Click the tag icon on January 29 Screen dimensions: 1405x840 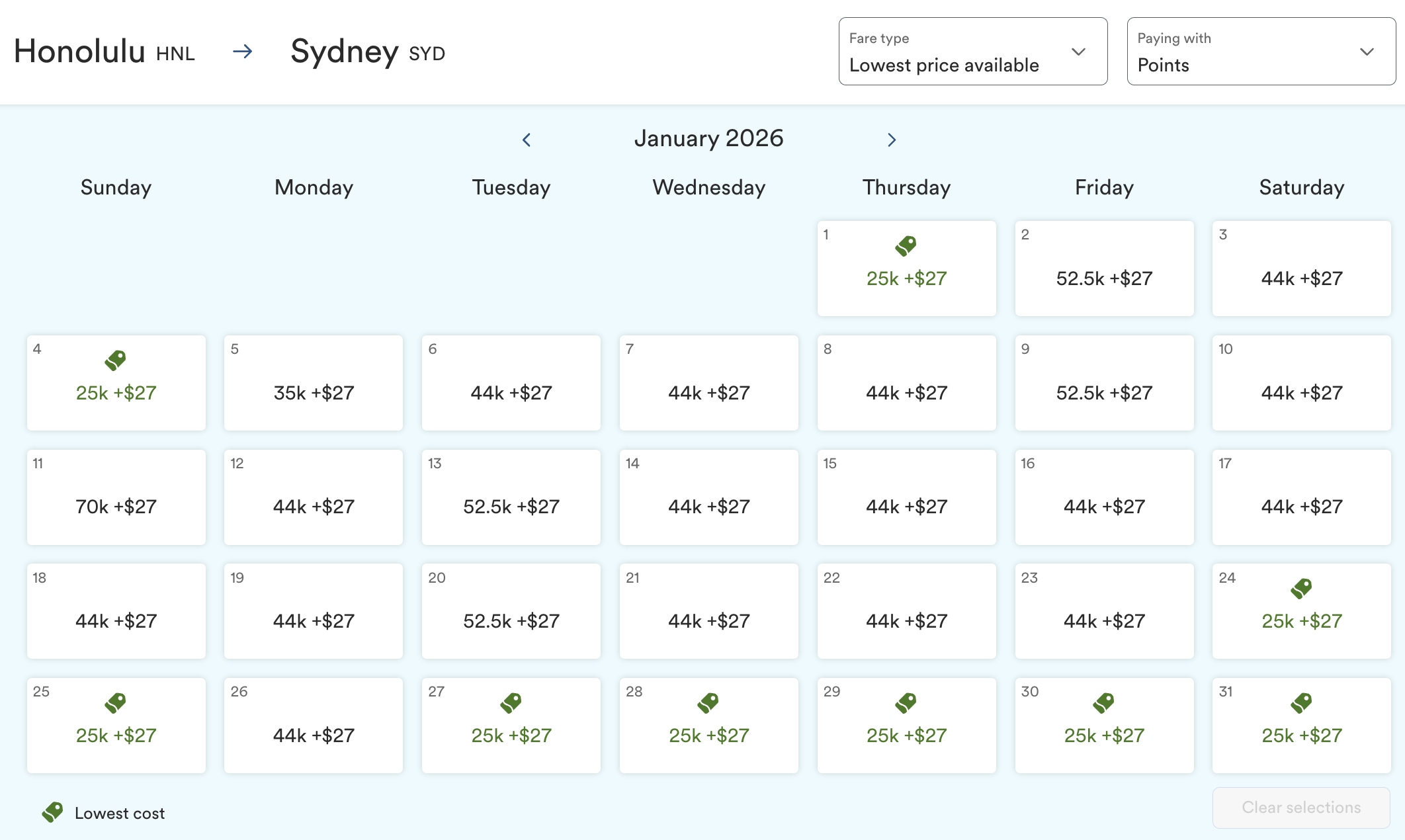coord(906,702)
